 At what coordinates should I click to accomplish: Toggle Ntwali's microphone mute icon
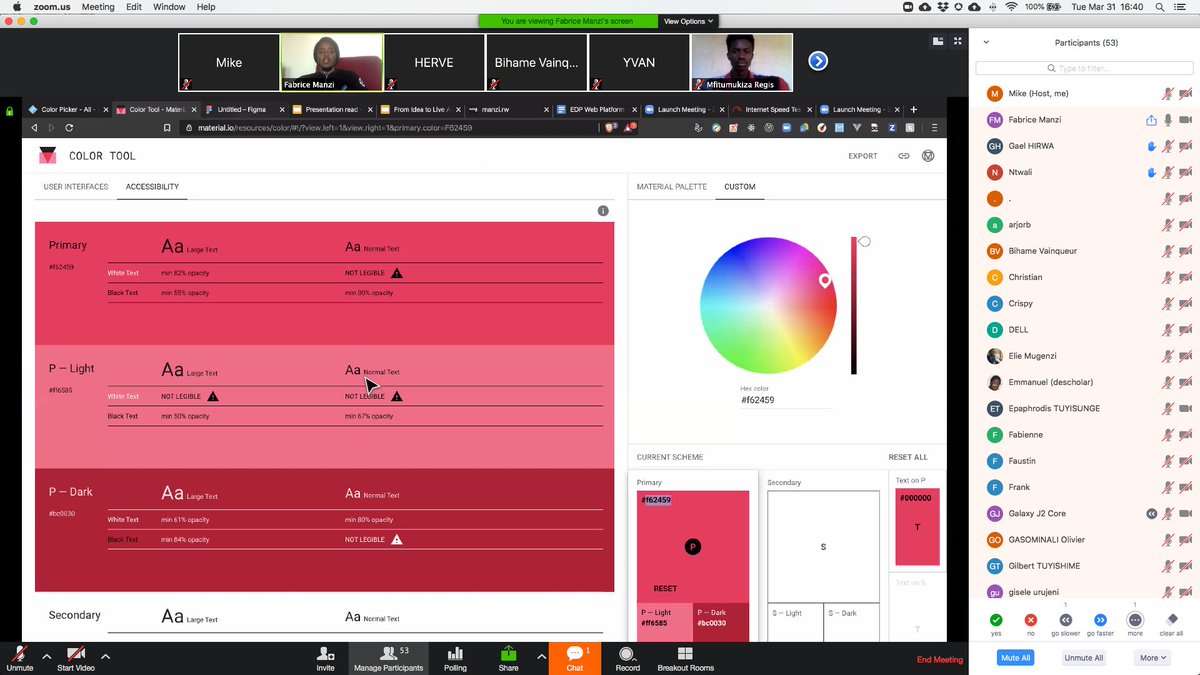pos(1167,172)
